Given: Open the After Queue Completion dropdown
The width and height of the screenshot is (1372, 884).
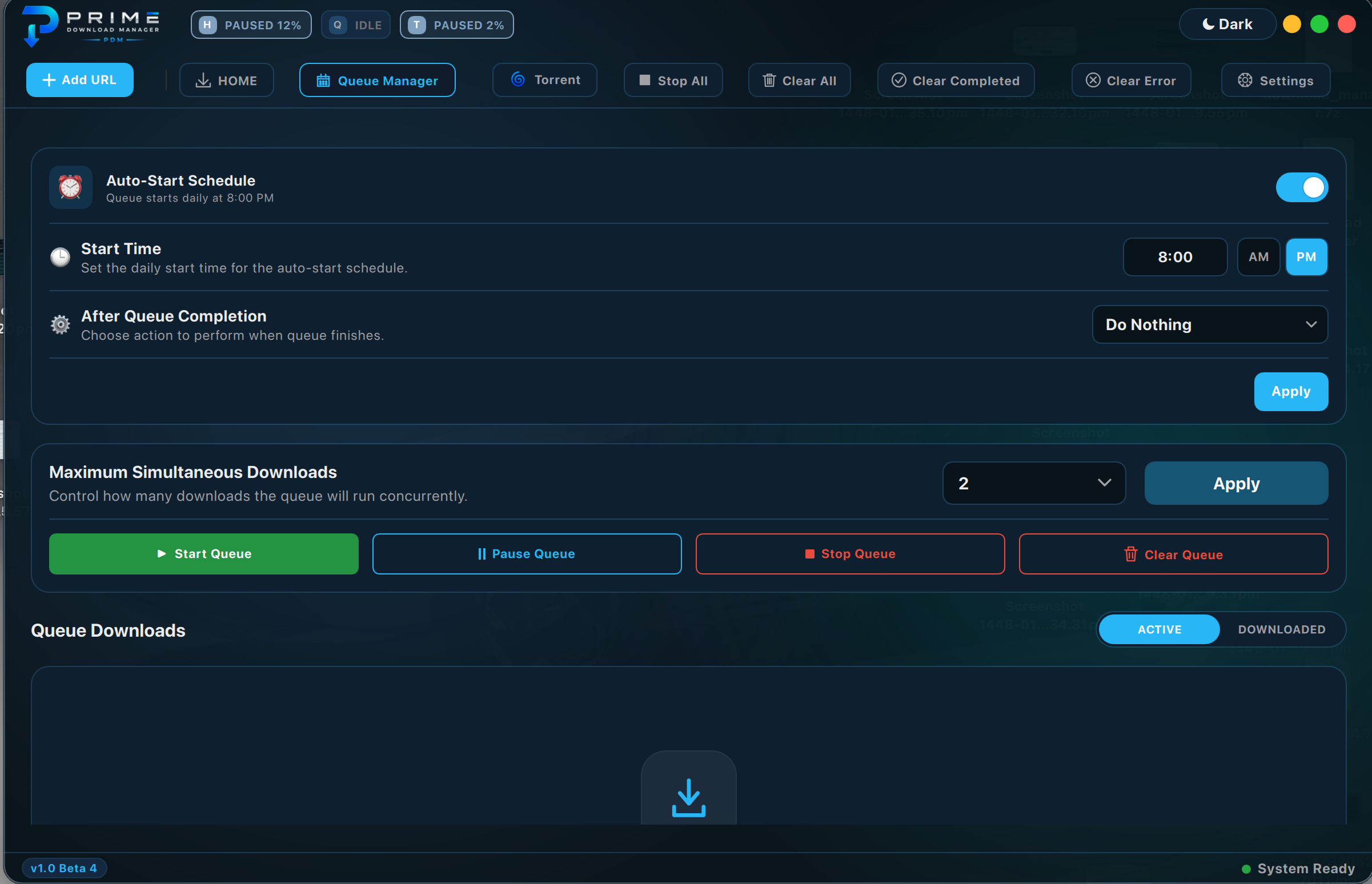Looking at the screenshot, I should click(x=1210, y=324).
